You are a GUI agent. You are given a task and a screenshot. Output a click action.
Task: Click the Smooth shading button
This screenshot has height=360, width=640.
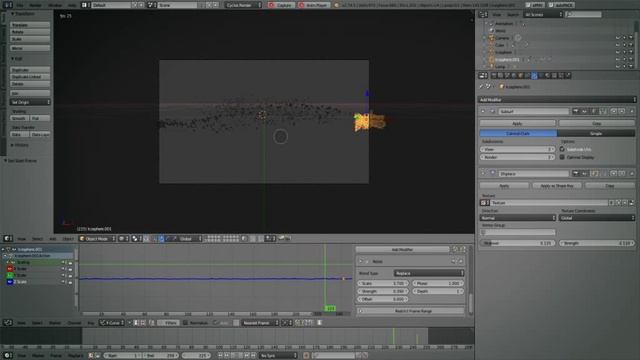point(19,118)
